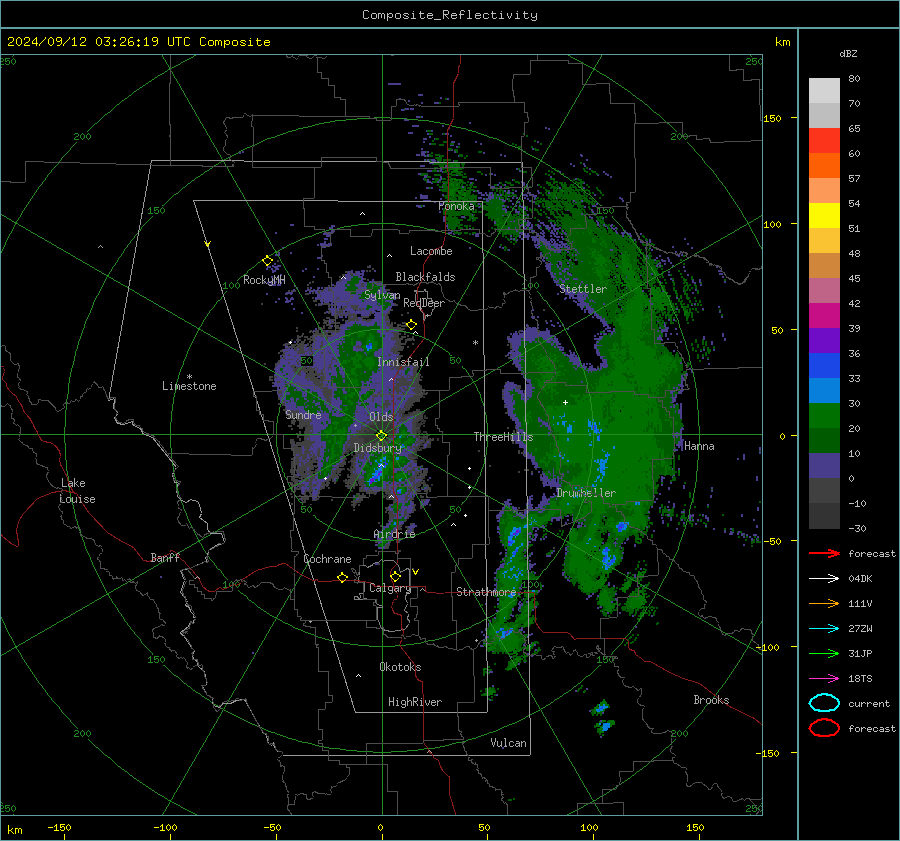Click the RedDeer city label
The image size is (900, 841).
point(424,303)
